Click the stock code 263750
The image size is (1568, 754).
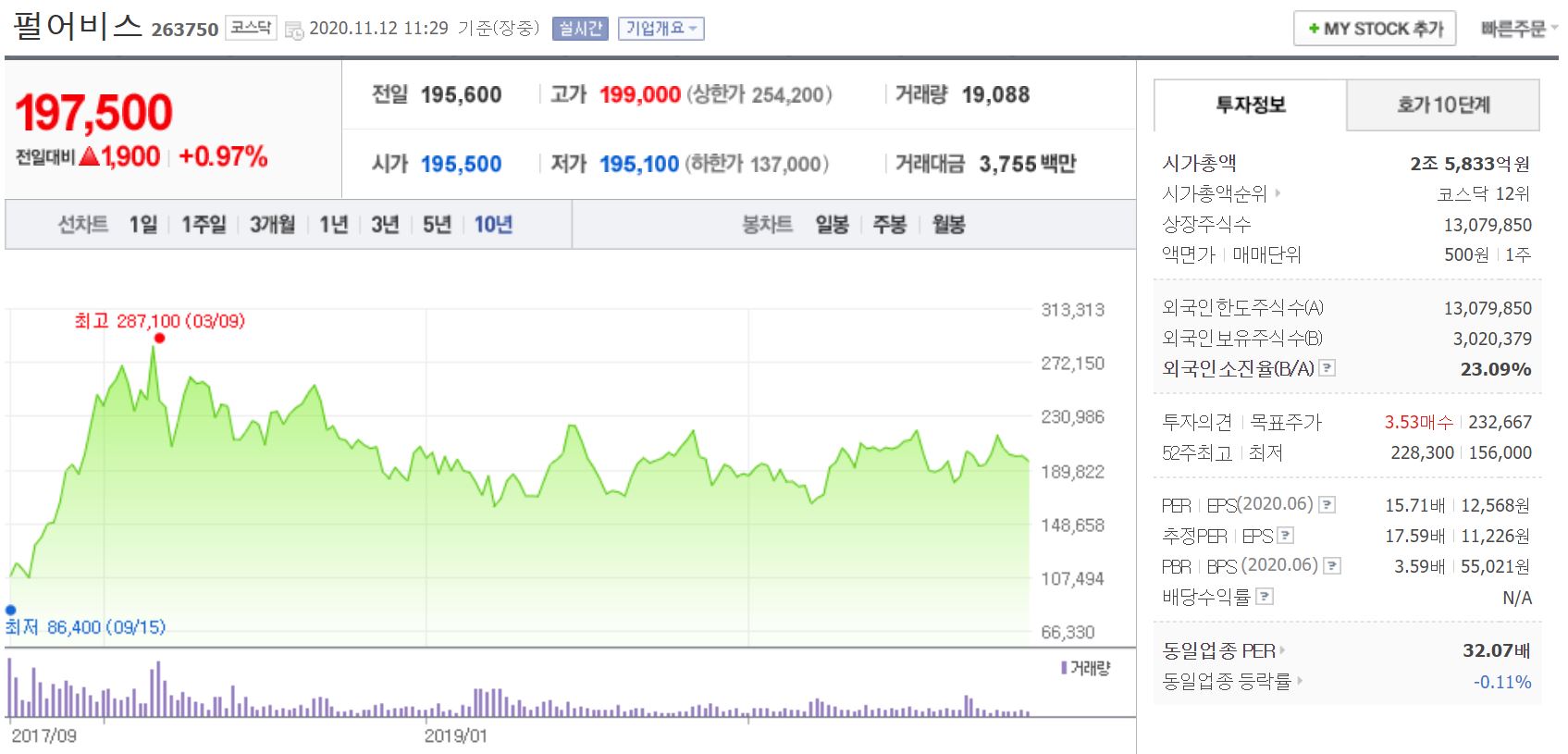click(185, 30)
